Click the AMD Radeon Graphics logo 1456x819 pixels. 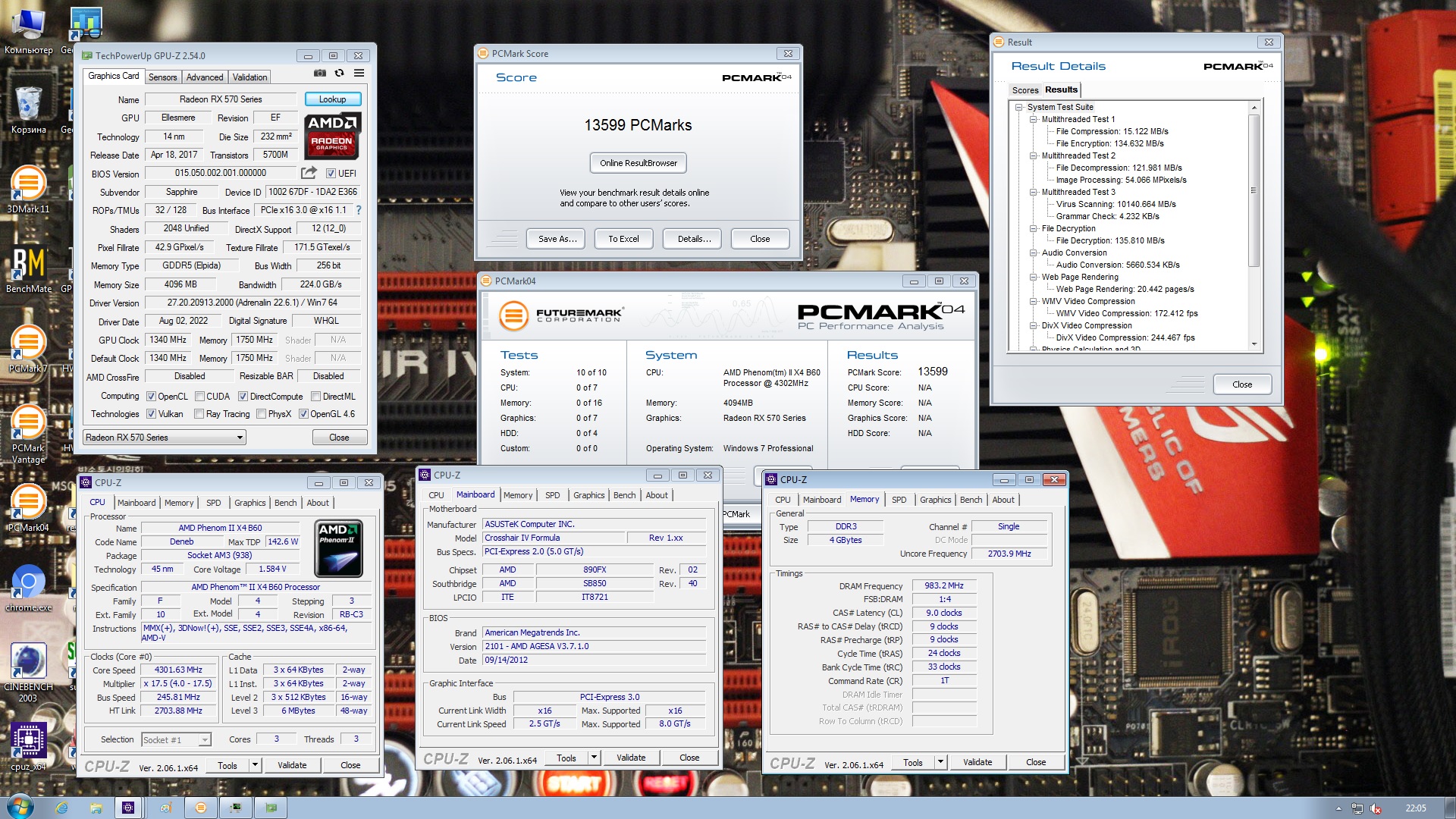click(333, 136)
